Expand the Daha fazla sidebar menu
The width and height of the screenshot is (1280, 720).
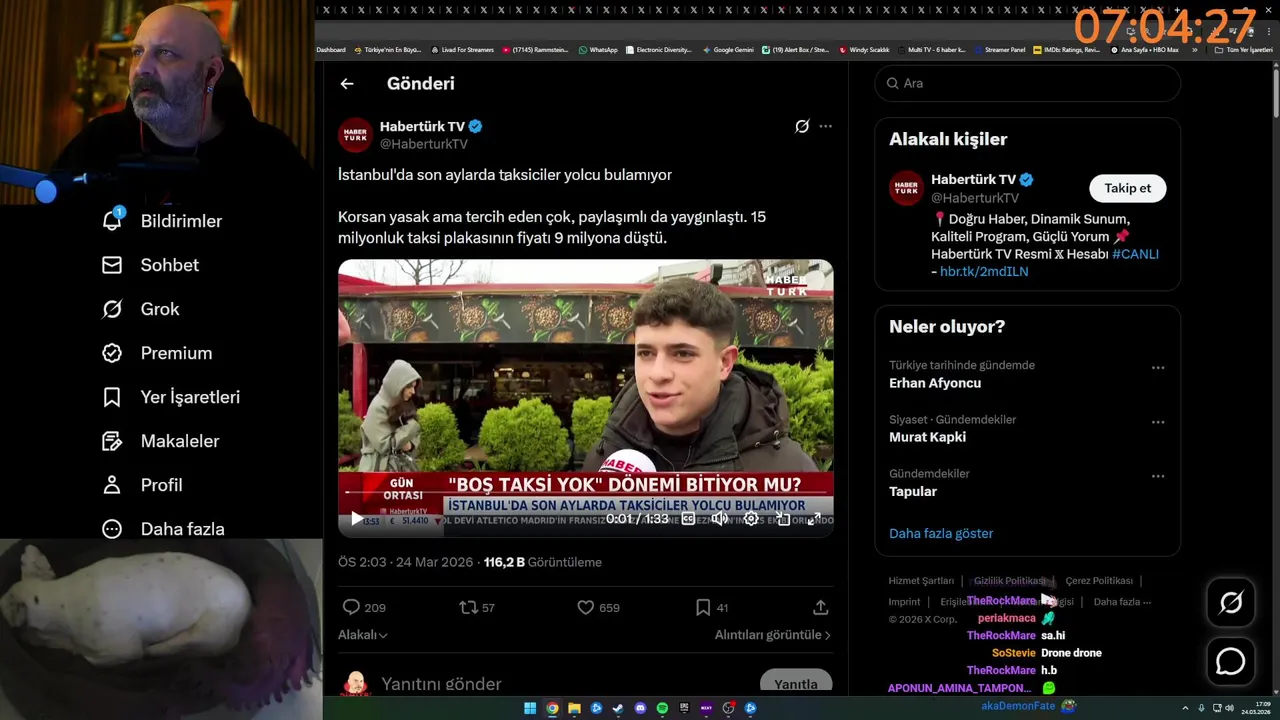point(163,529)
